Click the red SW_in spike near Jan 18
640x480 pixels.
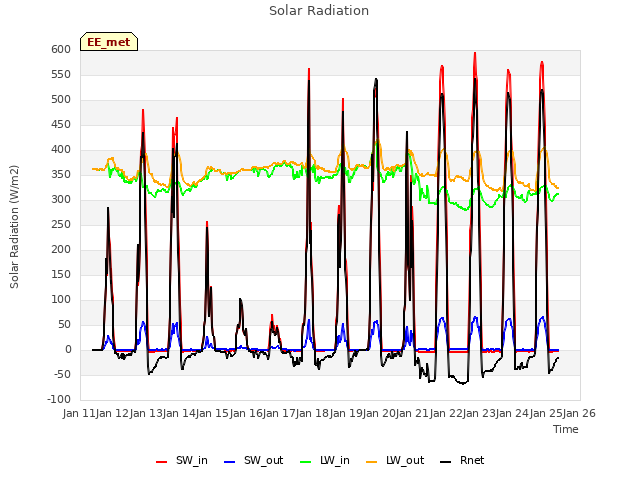(309, 69)
